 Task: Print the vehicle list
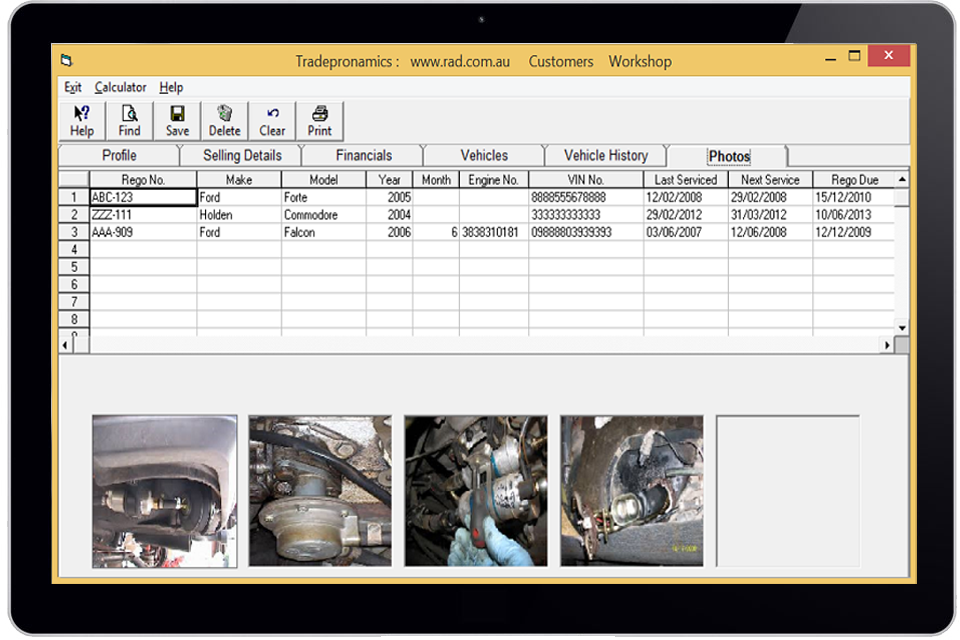319,120
